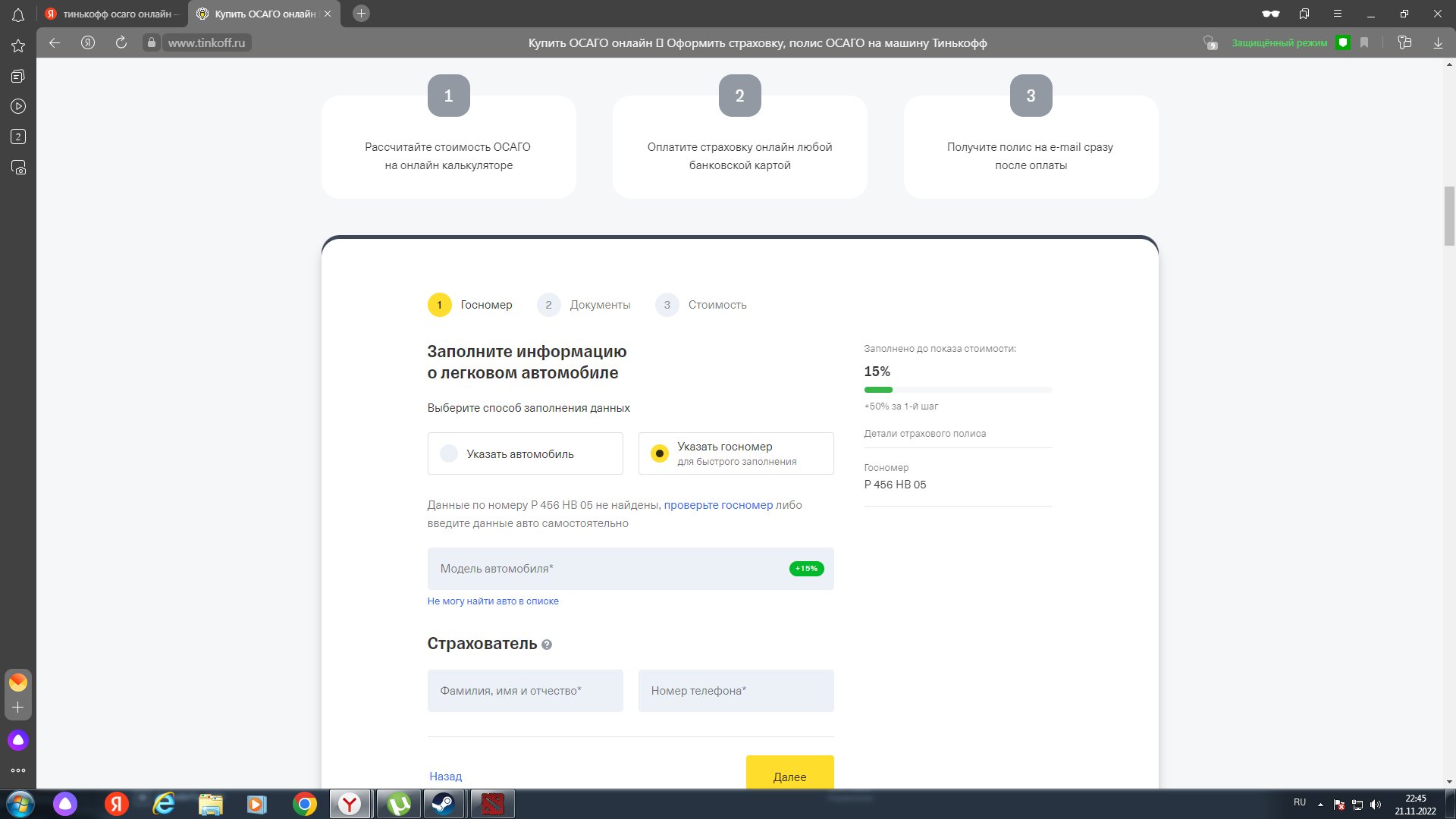This screenshot has width=1456, height=819.
Task: Click Не могу найти авто в списке
Action: (493, 601)
